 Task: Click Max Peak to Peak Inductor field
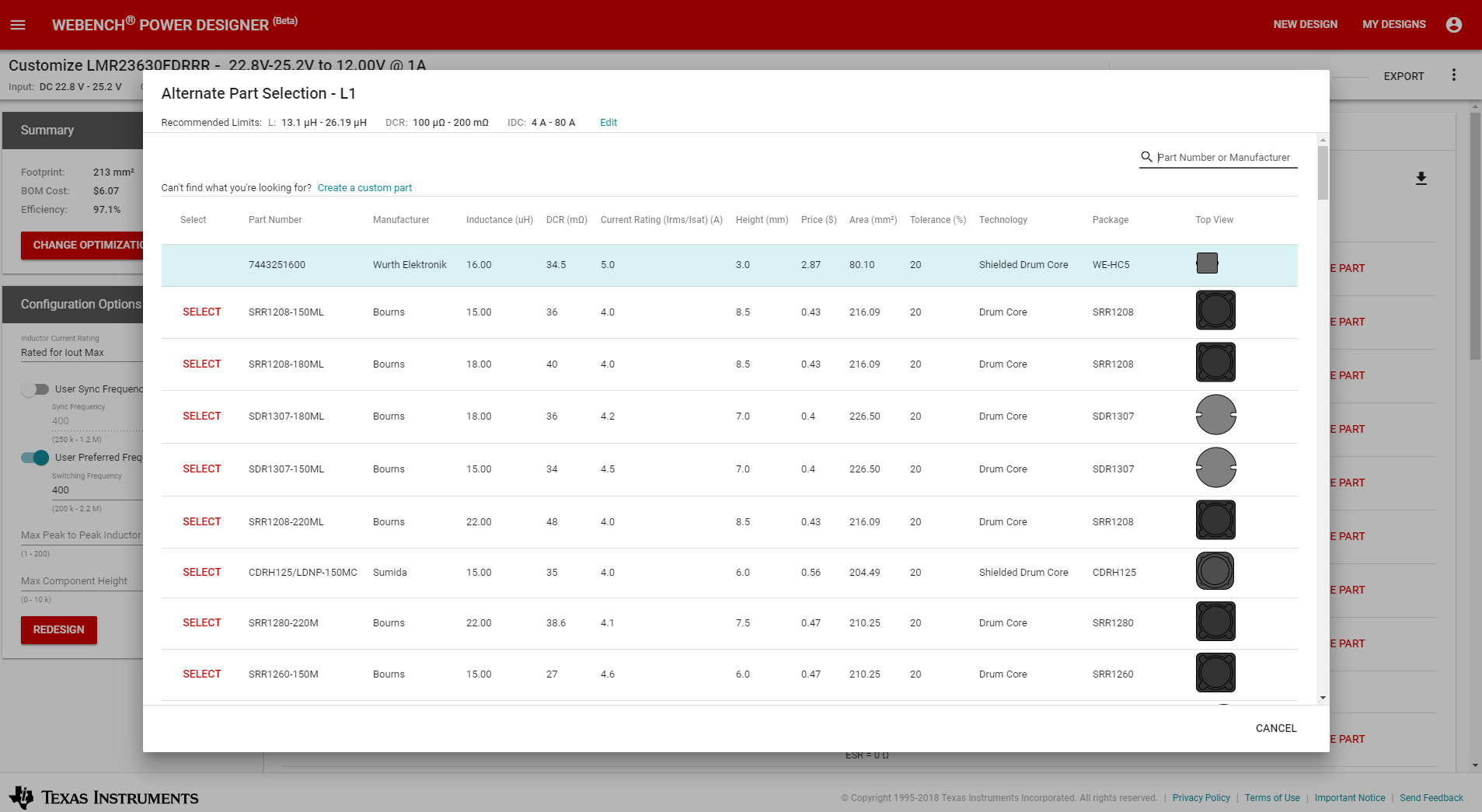(x=82, y=535)
